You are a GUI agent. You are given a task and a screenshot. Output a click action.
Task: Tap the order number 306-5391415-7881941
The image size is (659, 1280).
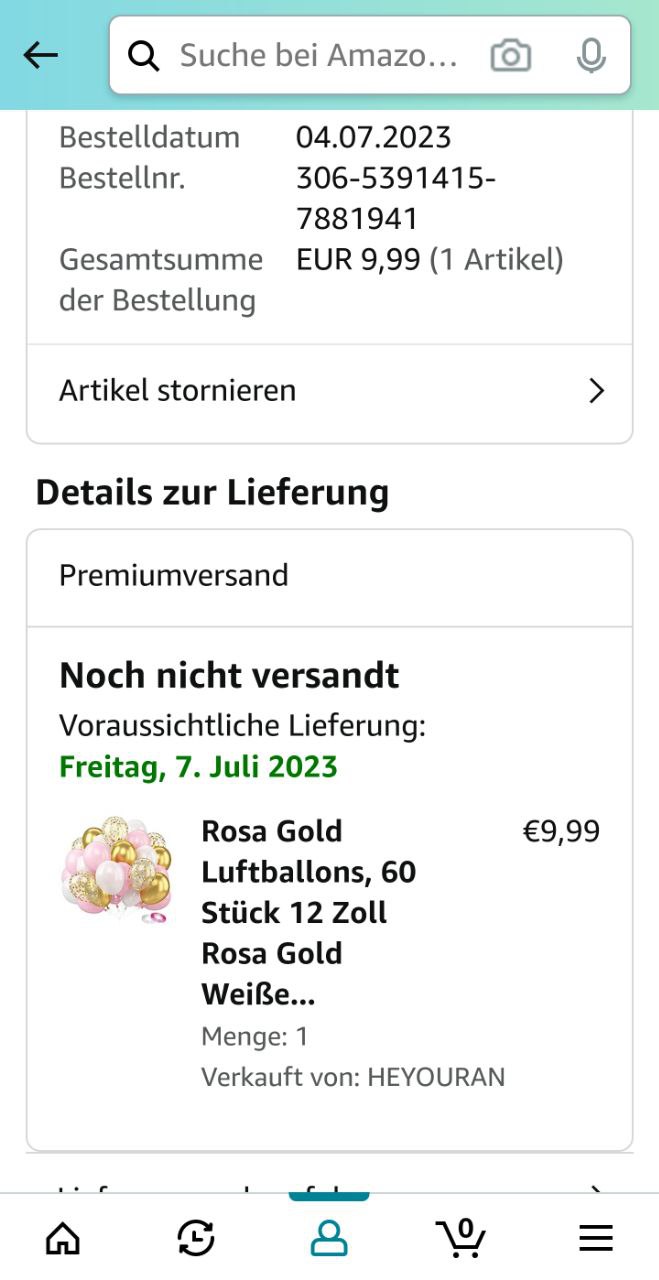click(396, 198)
